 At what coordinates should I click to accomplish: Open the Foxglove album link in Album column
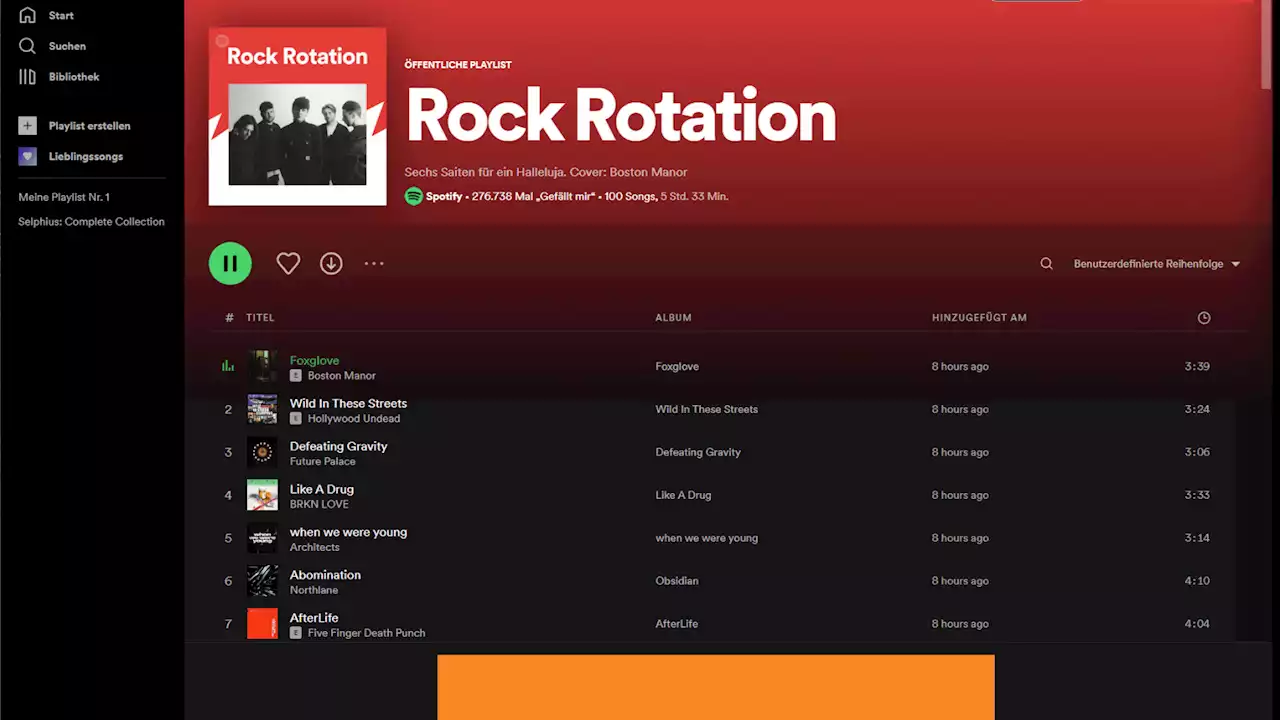(x=677, y=367)
